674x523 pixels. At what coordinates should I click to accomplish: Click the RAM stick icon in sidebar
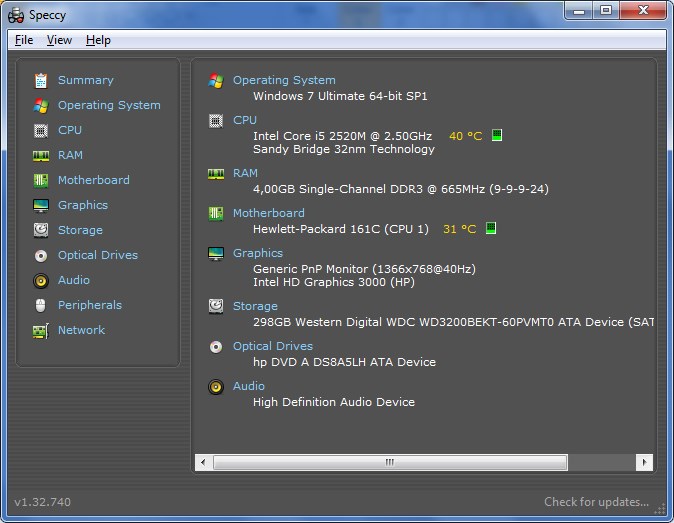41,156
